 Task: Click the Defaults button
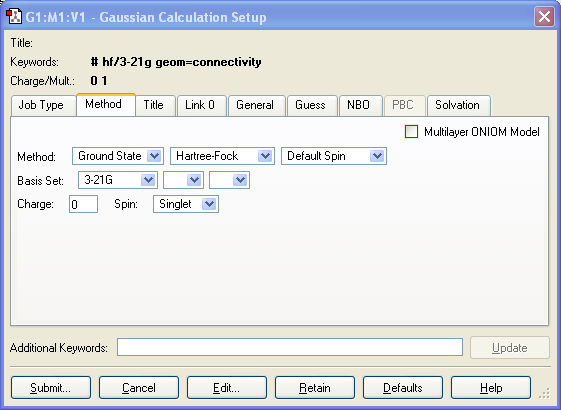[403, 387]
